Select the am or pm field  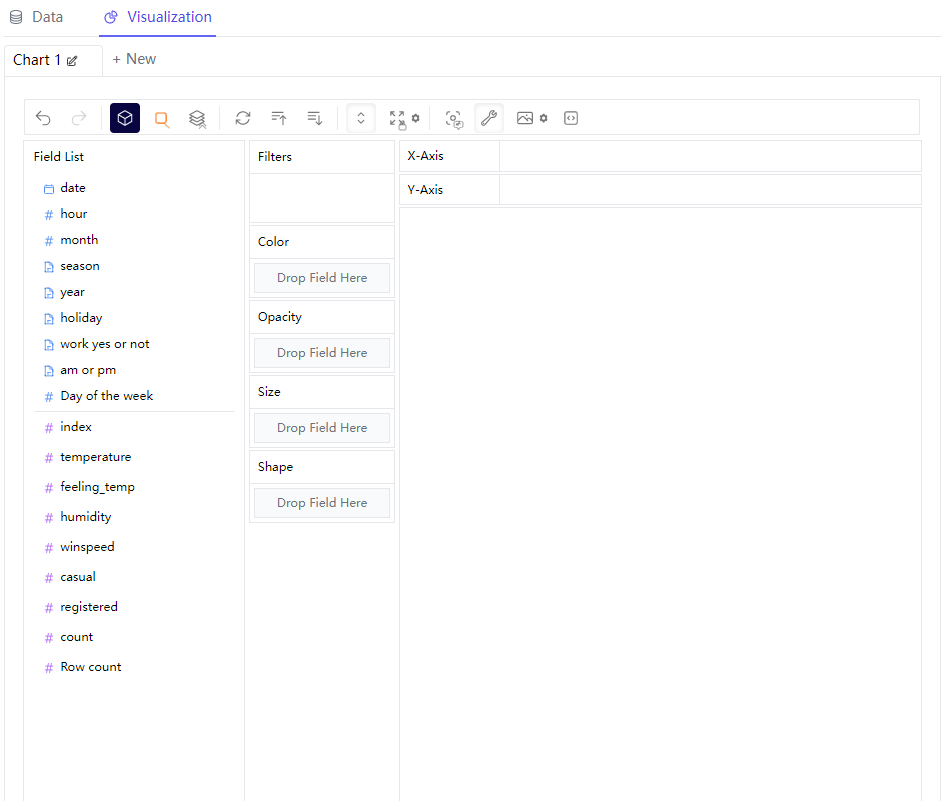(88, 370)
